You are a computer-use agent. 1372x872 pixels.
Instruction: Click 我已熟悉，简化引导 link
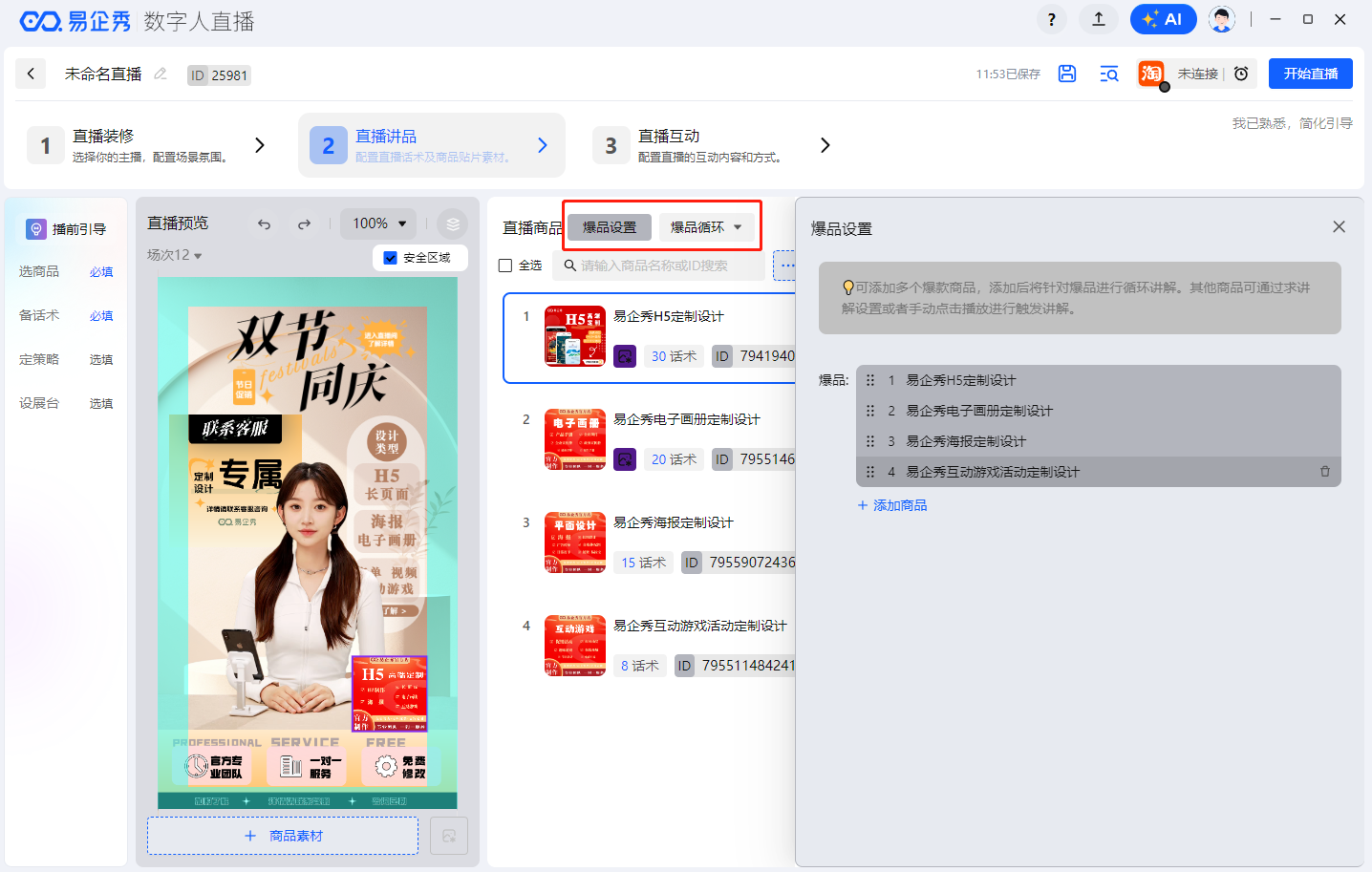(x=1292, y=123)
